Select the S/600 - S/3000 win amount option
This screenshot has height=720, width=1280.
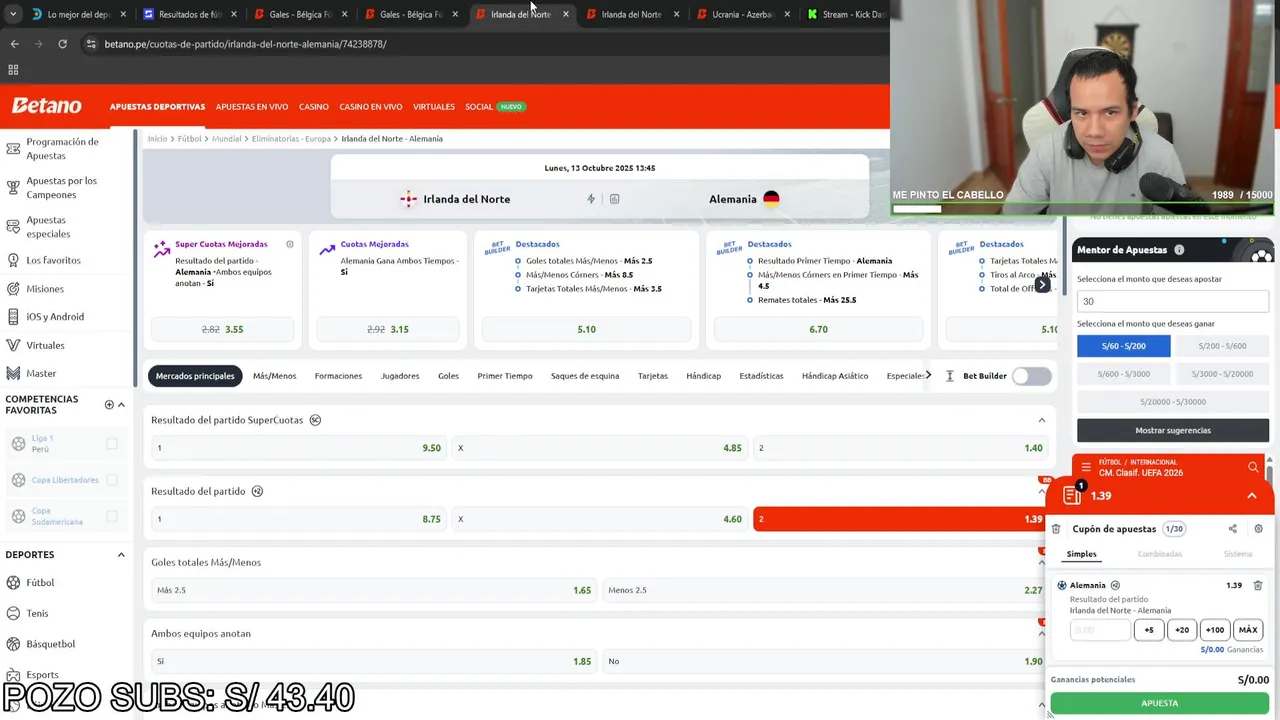(x=1124, y=374)
